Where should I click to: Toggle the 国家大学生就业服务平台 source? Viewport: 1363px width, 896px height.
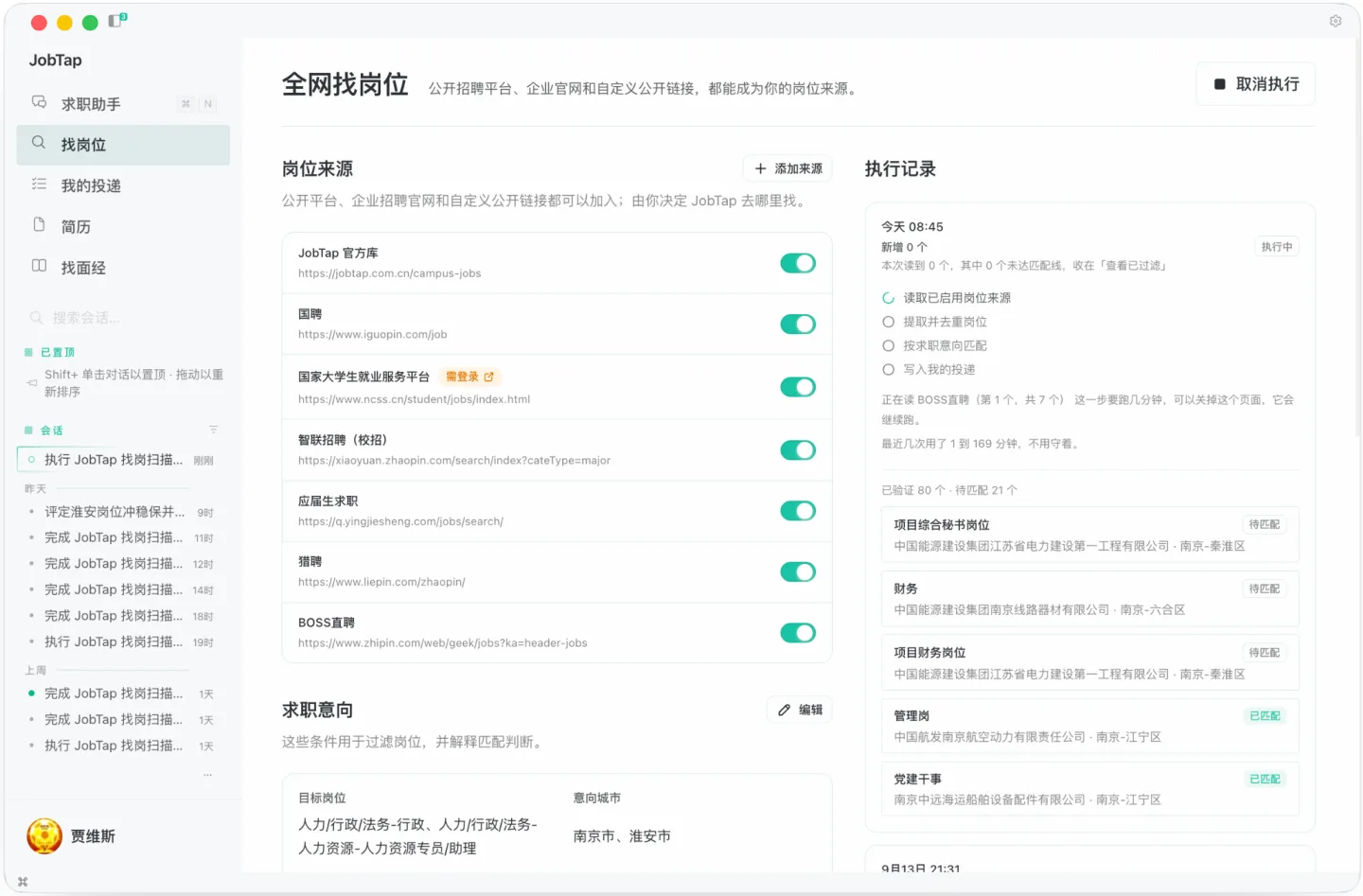(x=798, y=387)
